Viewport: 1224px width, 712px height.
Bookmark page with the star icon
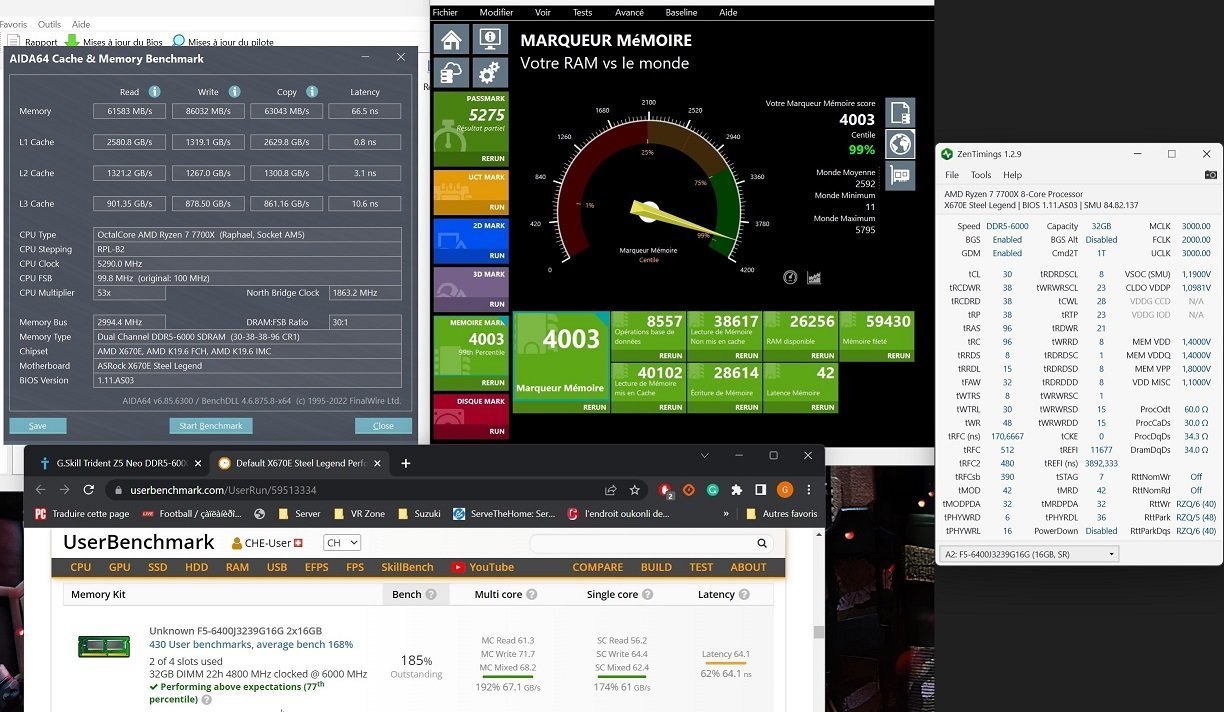pyautogui.click(x=634, y=490)
